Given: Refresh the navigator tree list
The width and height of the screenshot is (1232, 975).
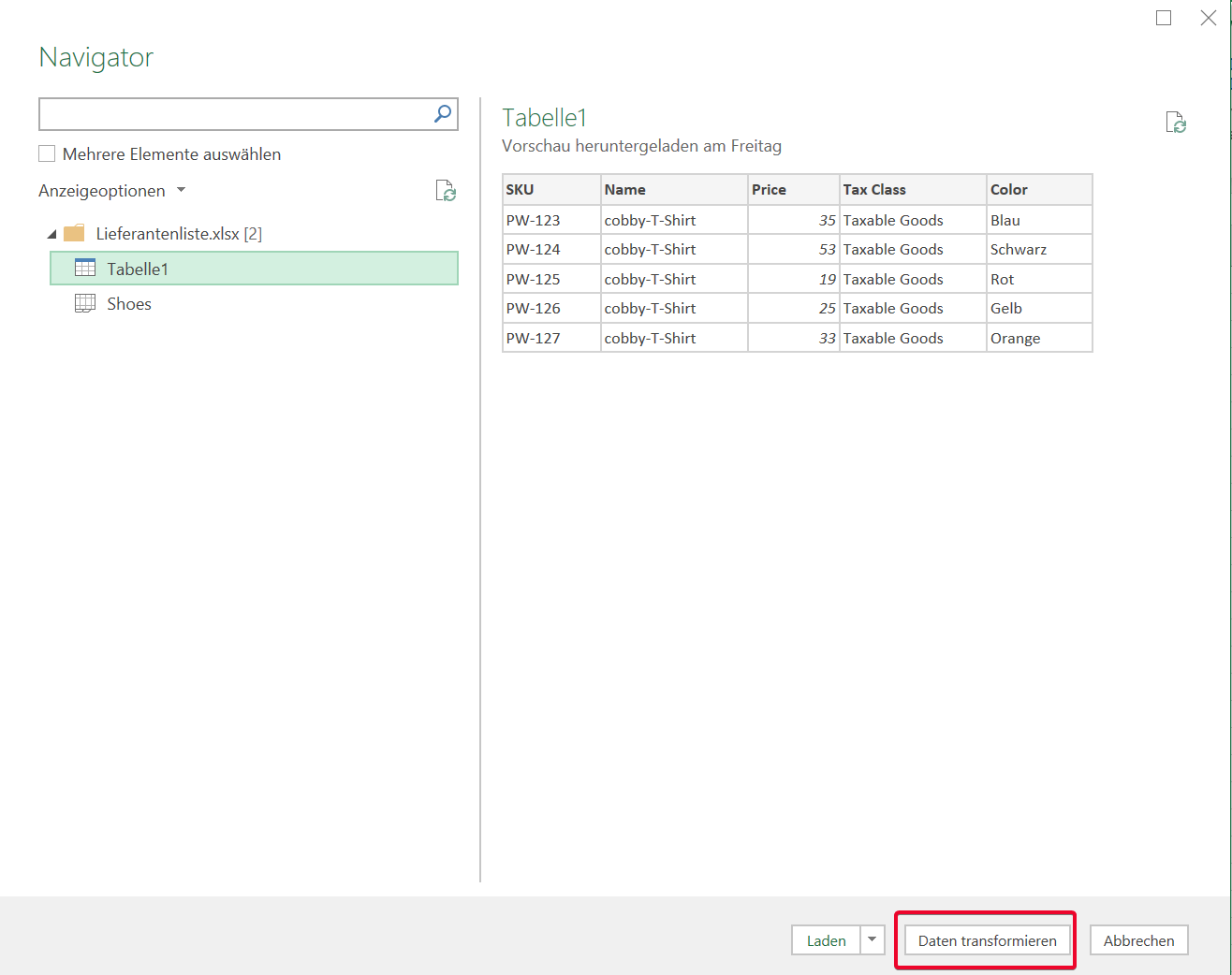Looking at the screenshot, I should (x=446, y=191).
